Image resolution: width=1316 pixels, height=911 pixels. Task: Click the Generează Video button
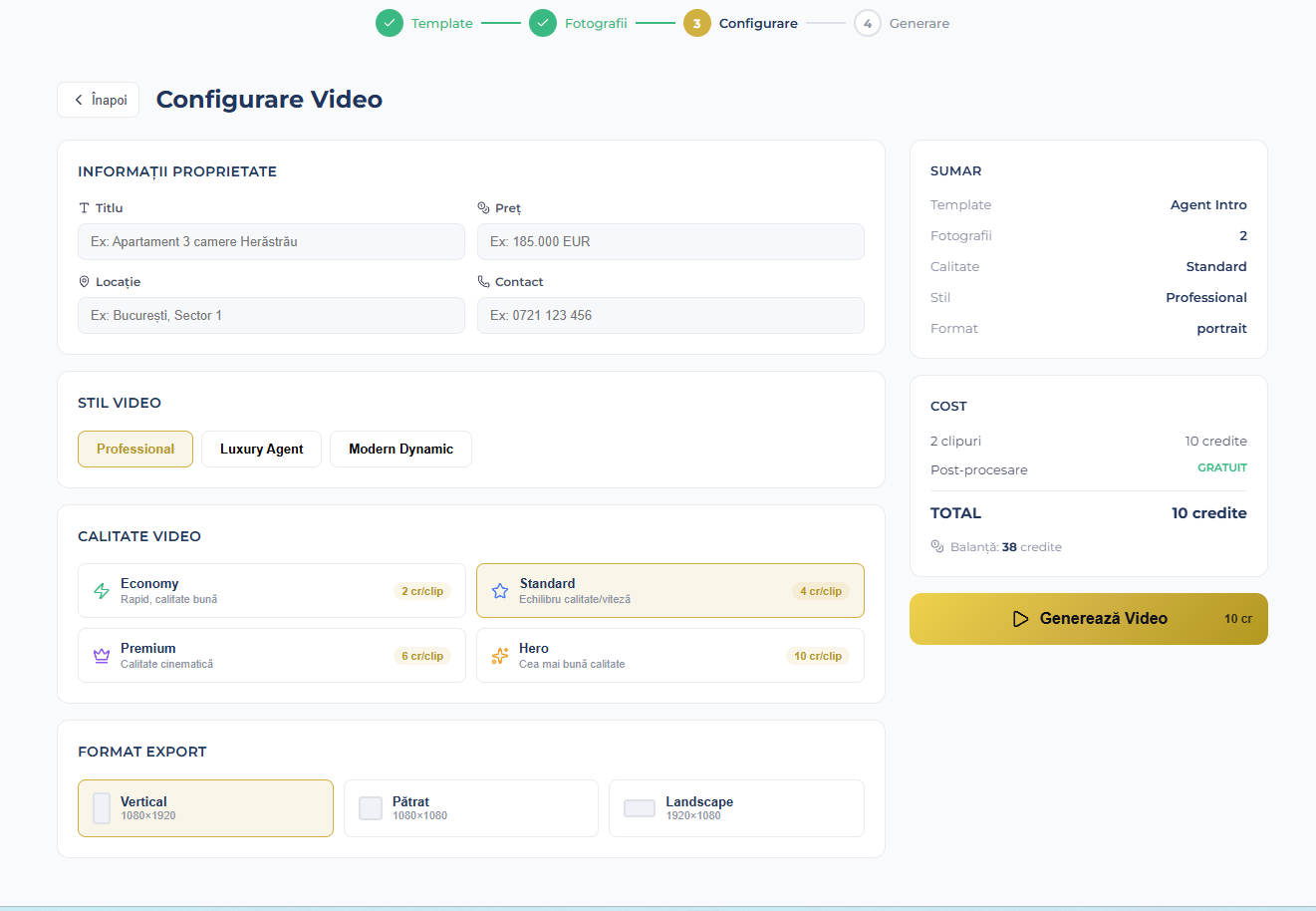(x=1088, y=619)
